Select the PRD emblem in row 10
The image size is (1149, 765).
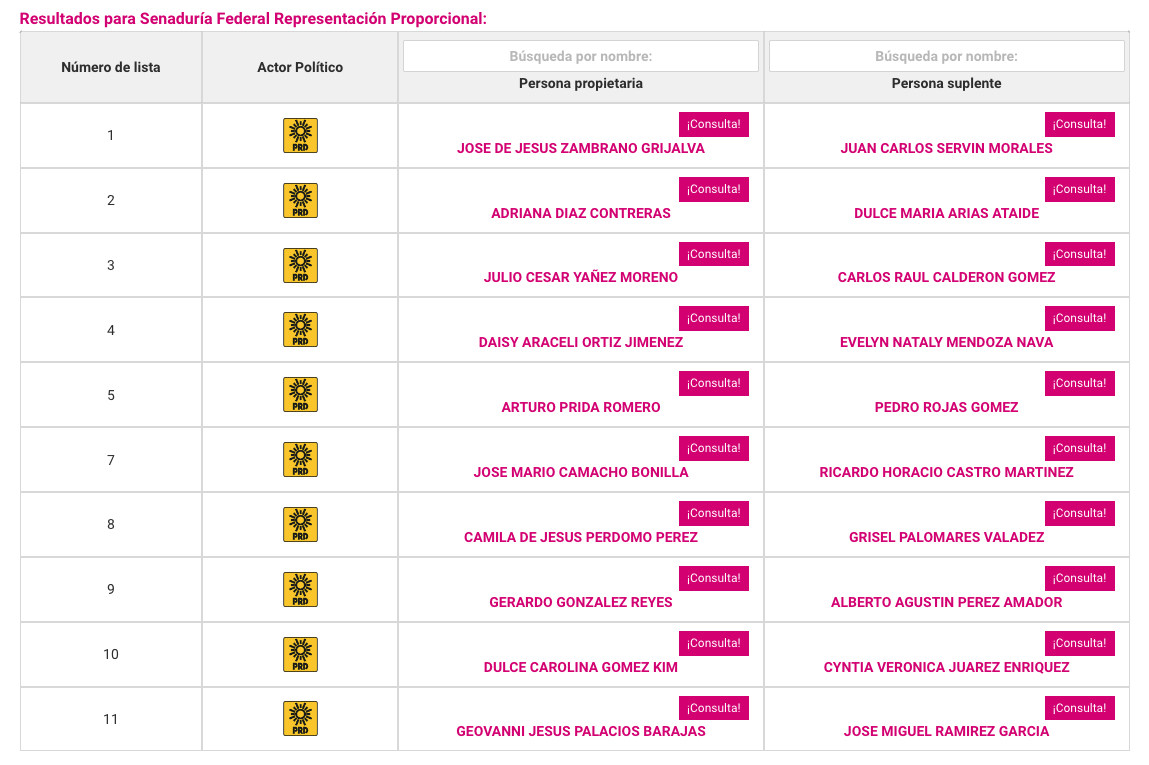point(300,654)
